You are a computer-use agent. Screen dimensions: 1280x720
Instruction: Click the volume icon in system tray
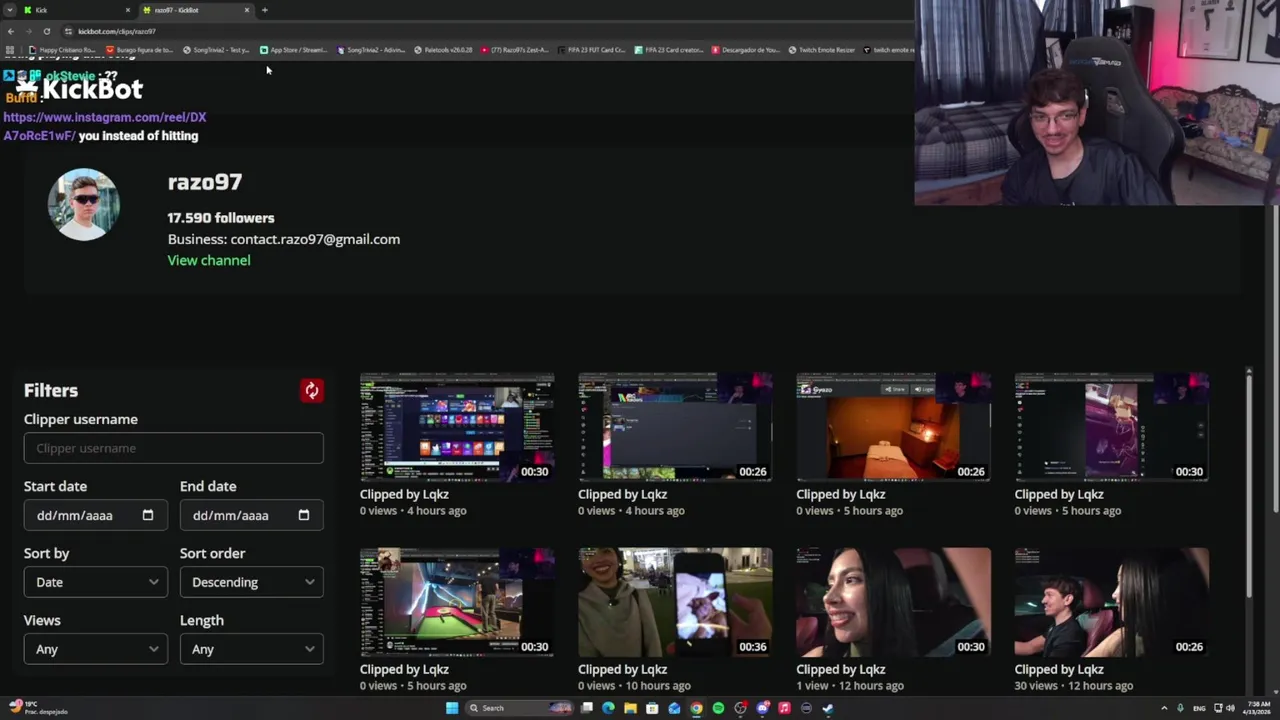(1230, 708)
